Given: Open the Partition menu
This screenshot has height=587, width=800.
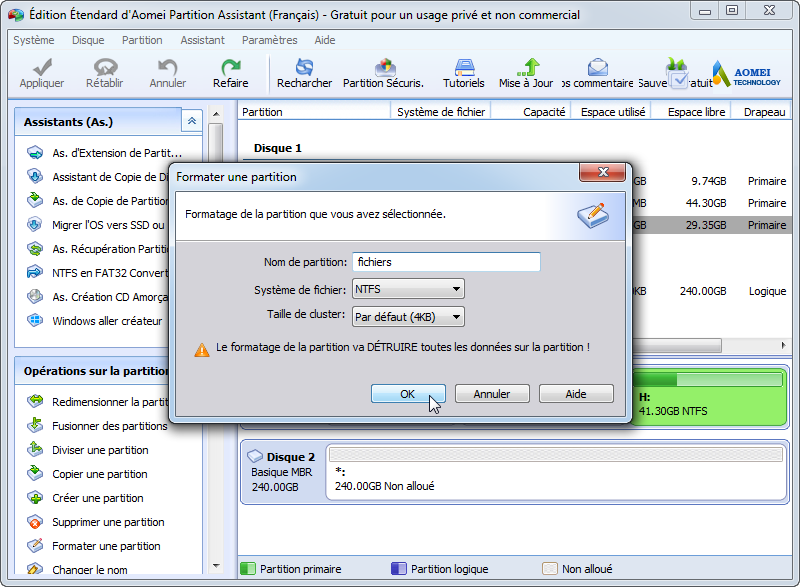Looking at the screenshot, I should click(x=142, y=40).
